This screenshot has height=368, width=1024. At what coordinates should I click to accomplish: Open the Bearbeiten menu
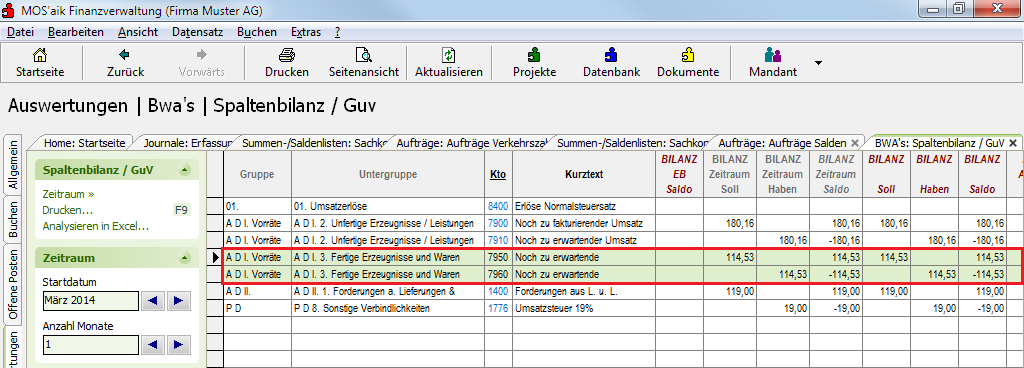(x=76, y=32)
